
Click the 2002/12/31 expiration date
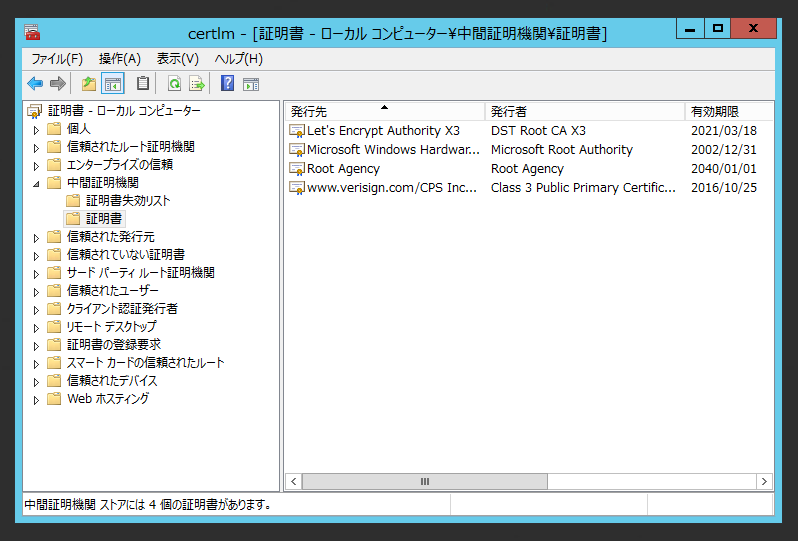[724, 150]
